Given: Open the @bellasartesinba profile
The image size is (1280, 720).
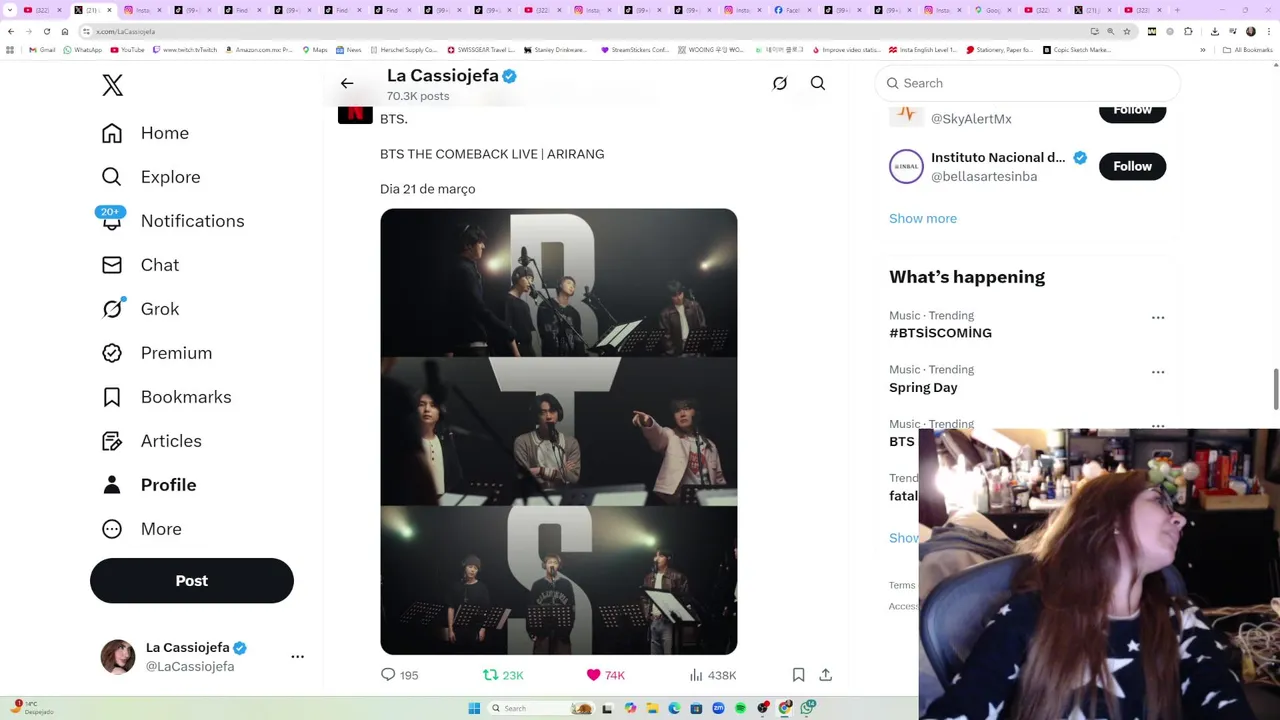Looking at the screenshot, I should click(984, 177).
